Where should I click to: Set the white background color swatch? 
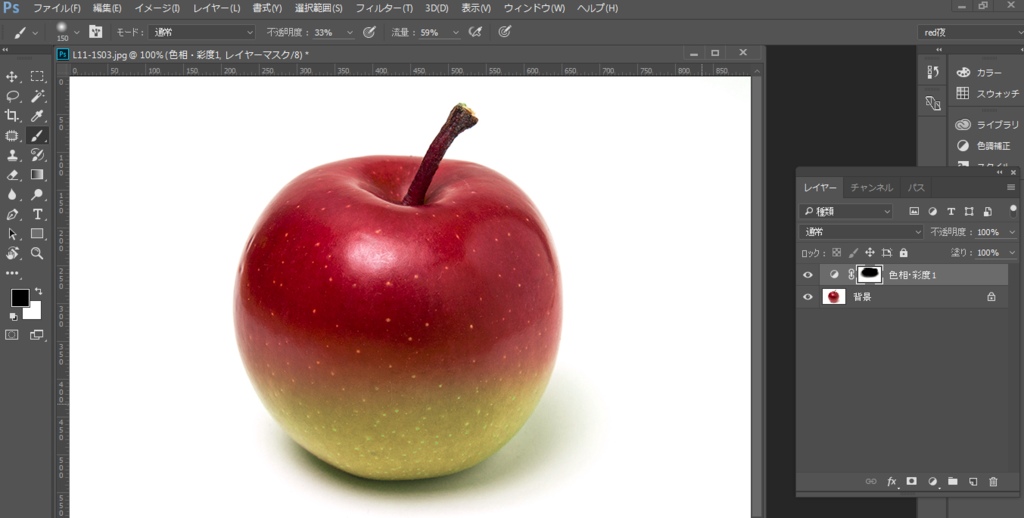click(x=34, y=312)
